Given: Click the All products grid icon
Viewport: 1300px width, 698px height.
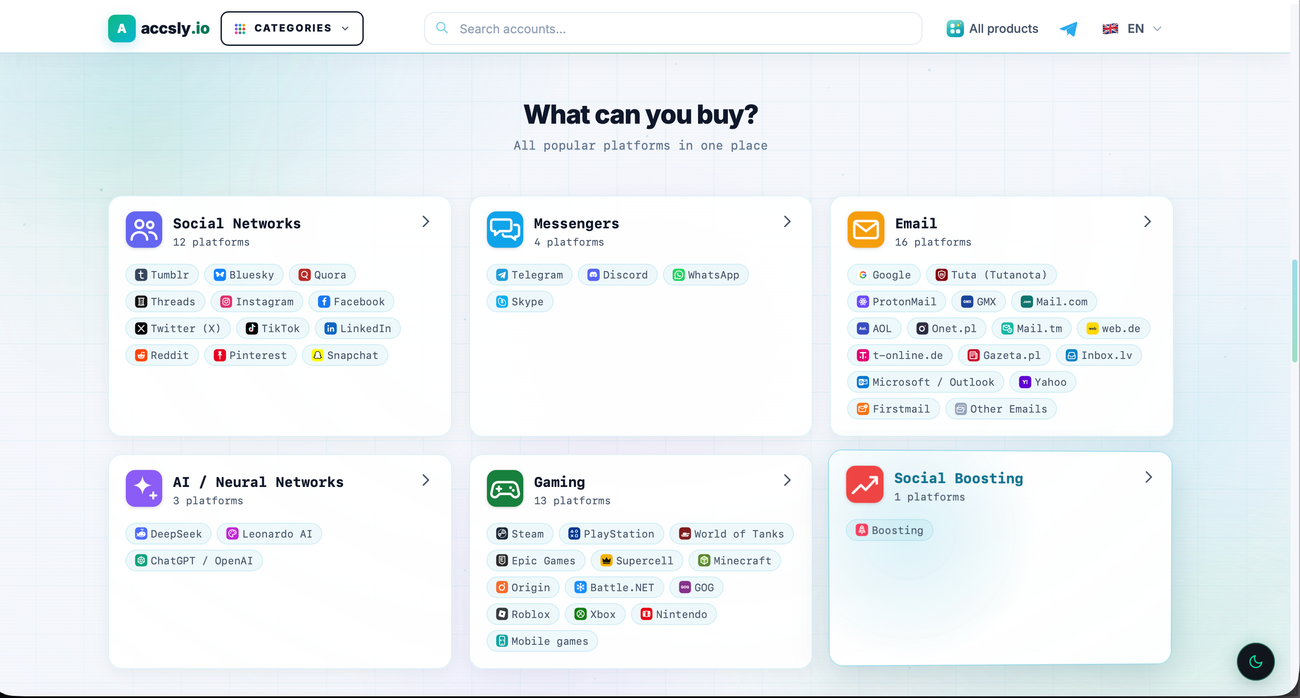Looking at the screenshot, I should click(x=955, y=29).
